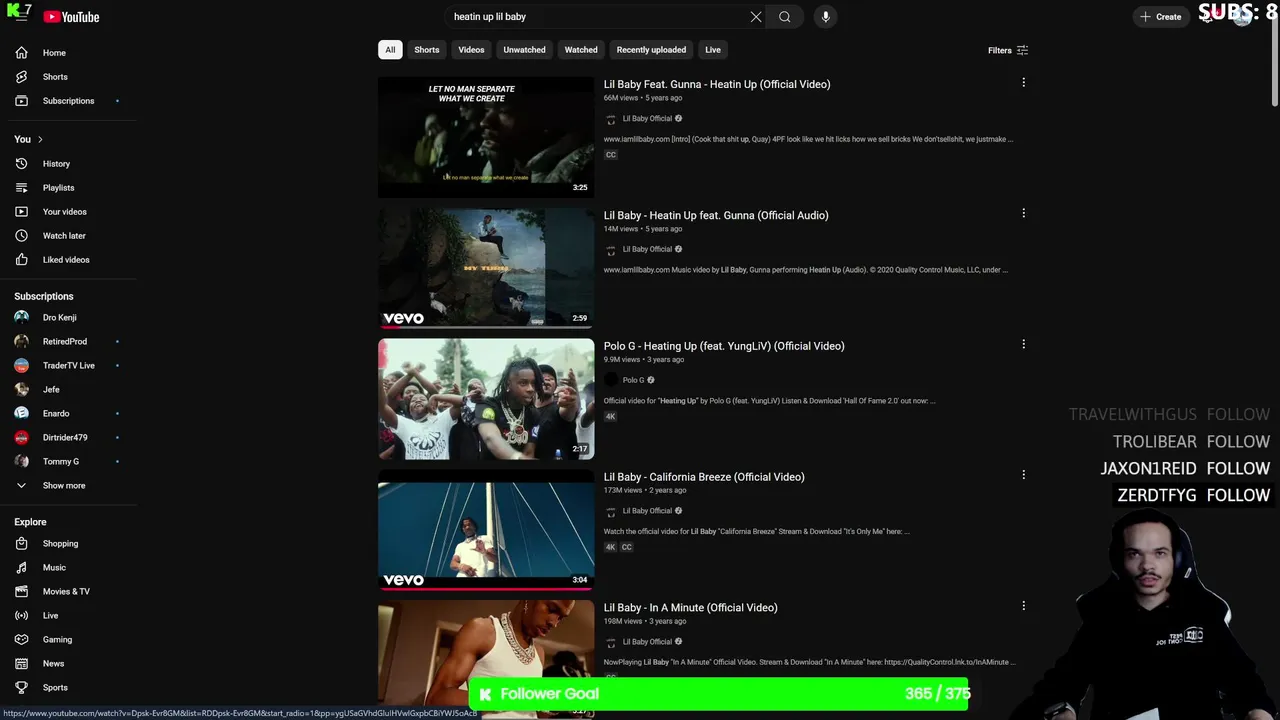Open Lil Baby Official channel under Heatin Up Official Video
The height and width of the screenshot is (720, 1280).
pyautogui.click(x=647, y=119)
